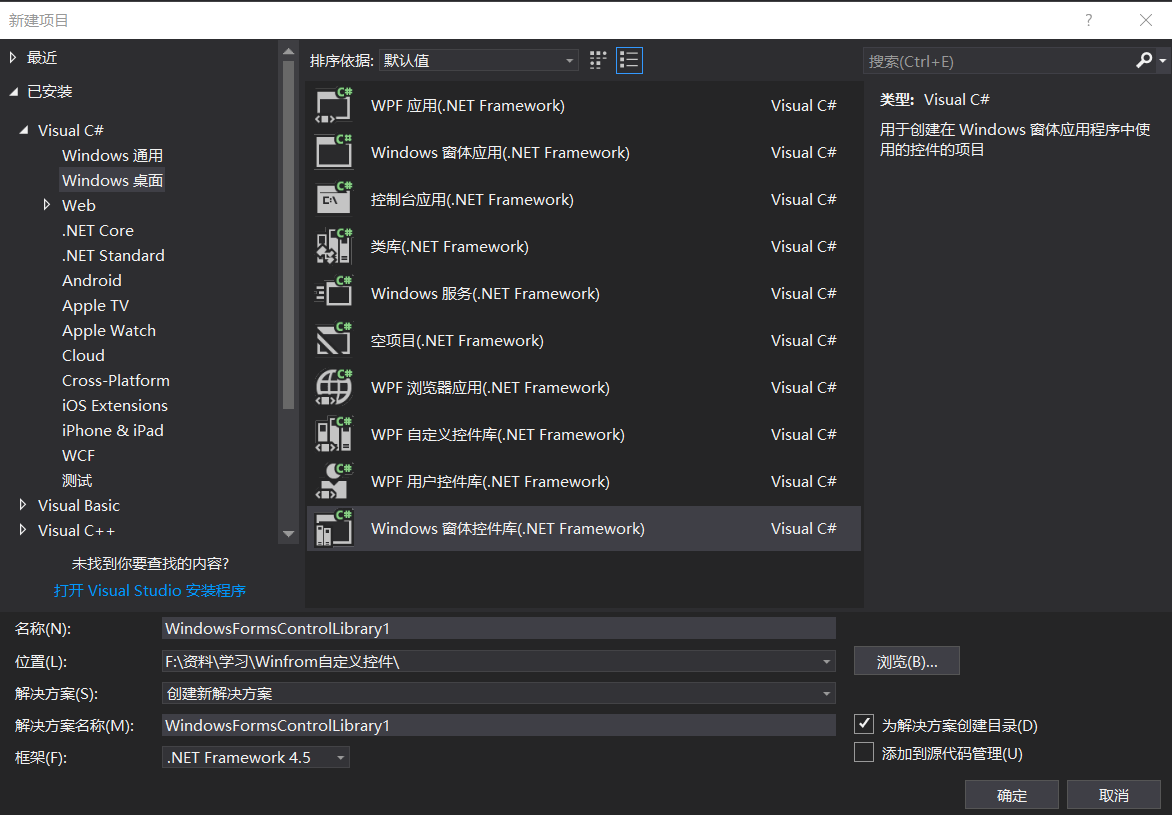Open the 排序依据 sort dropdown

coord(570,60)
